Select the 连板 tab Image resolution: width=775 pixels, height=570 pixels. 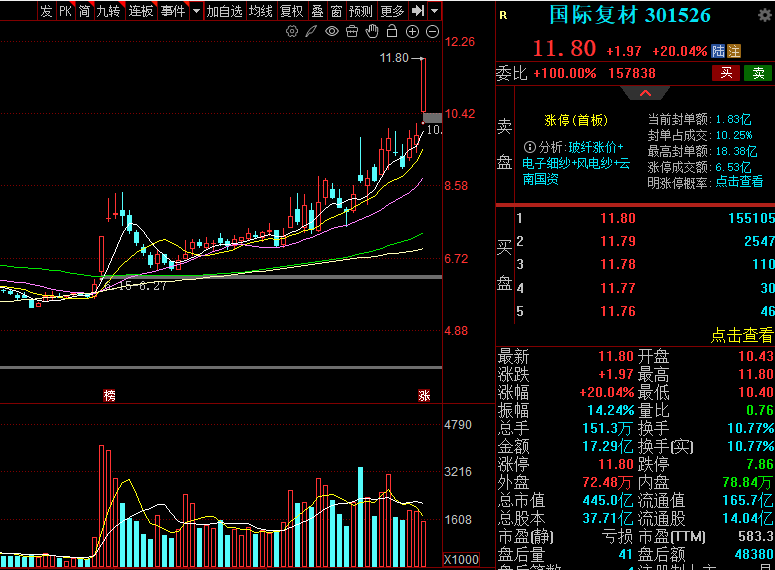(141, 11)
